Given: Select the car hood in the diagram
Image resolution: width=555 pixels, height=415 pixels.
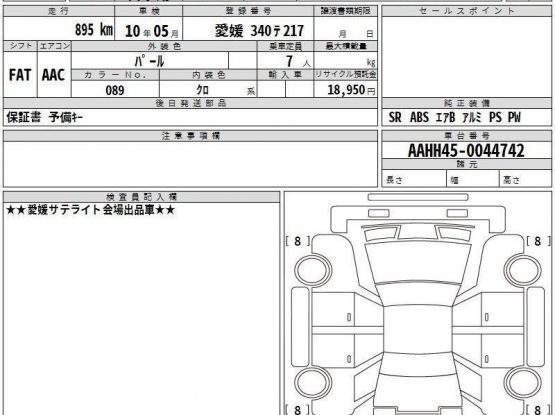Looking at the screenshot, I should [x=418, y=262].
